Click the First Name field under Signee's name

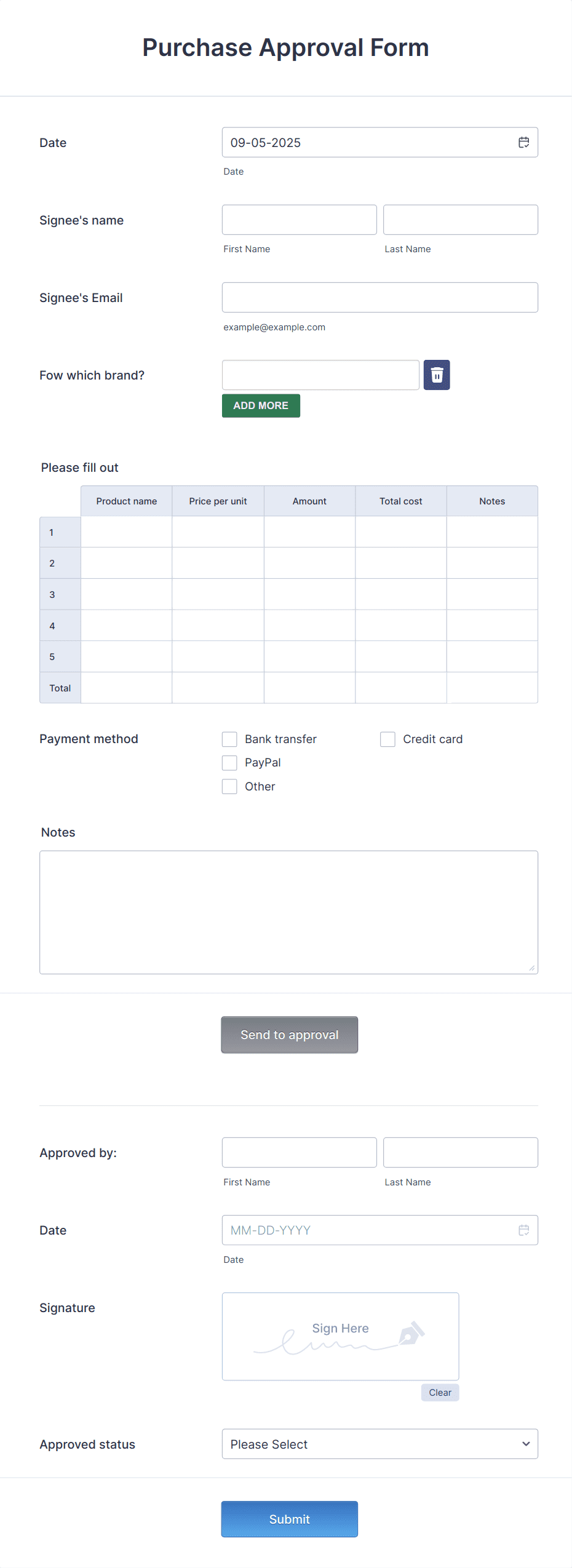click(299, 220)
